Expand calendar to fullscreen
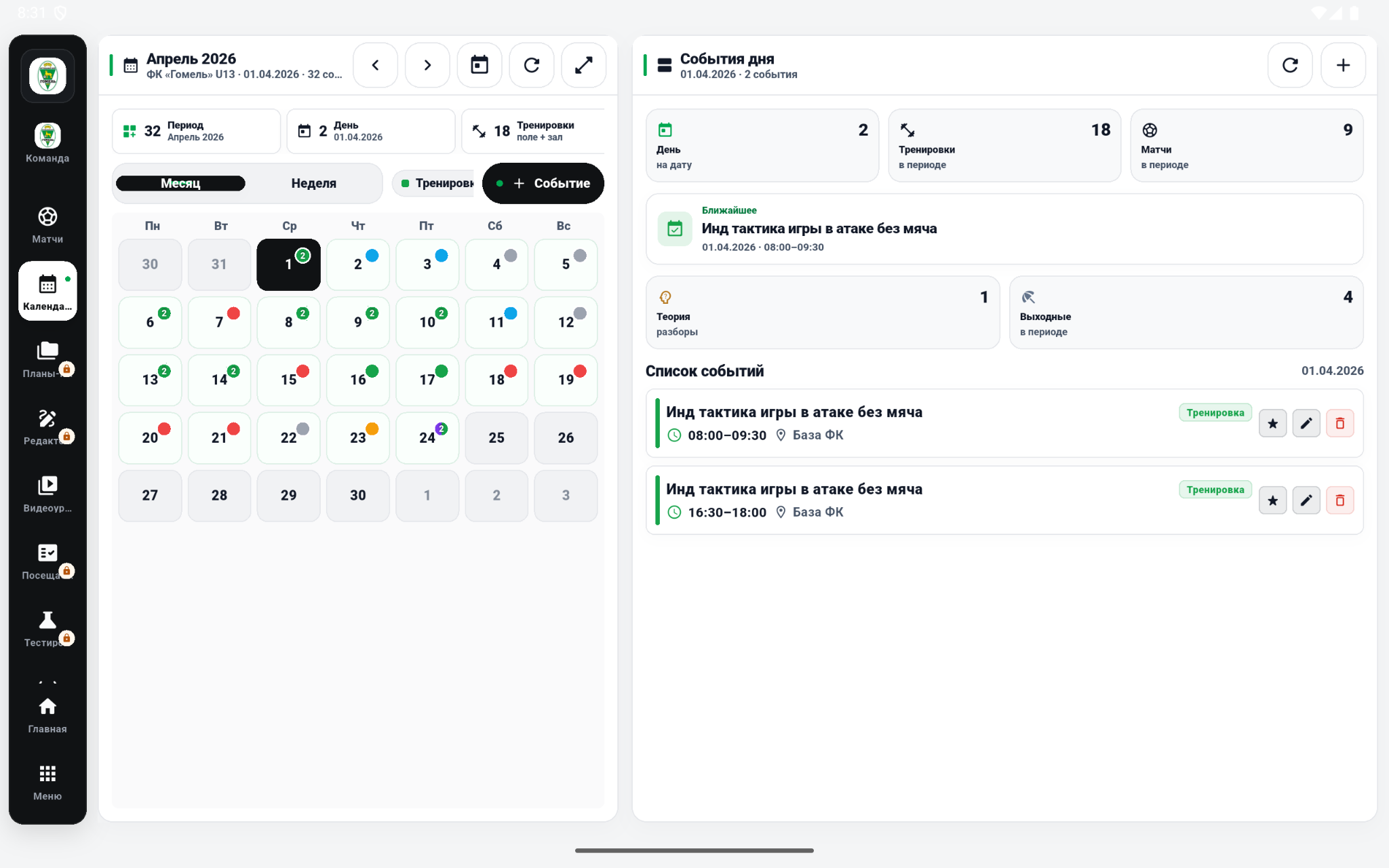This screenshot has height=868, width=1389. (x=584, y=65)
